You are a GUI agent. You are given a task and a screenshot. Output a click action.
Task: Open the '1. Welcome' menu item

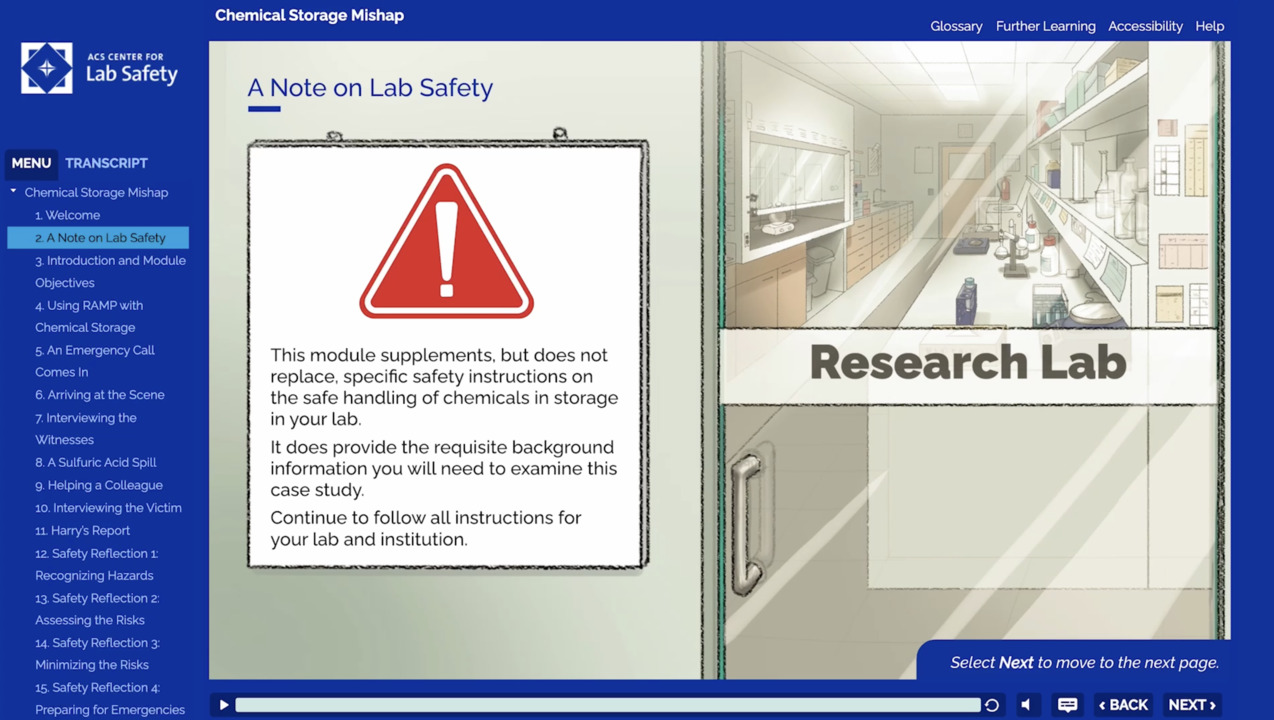(x=67, y=215)
